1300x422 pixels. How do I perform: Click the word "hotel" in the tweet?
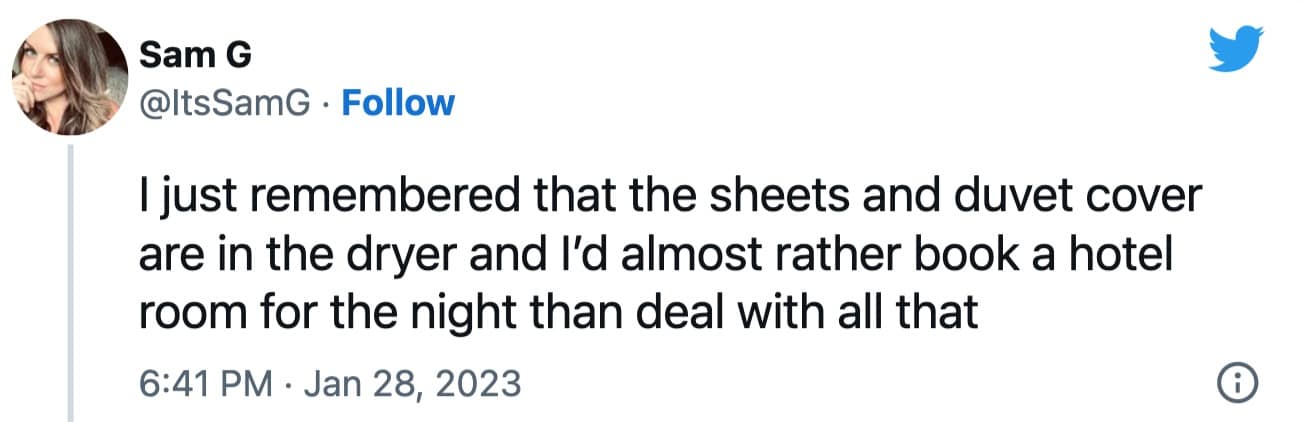[1120, 256]
